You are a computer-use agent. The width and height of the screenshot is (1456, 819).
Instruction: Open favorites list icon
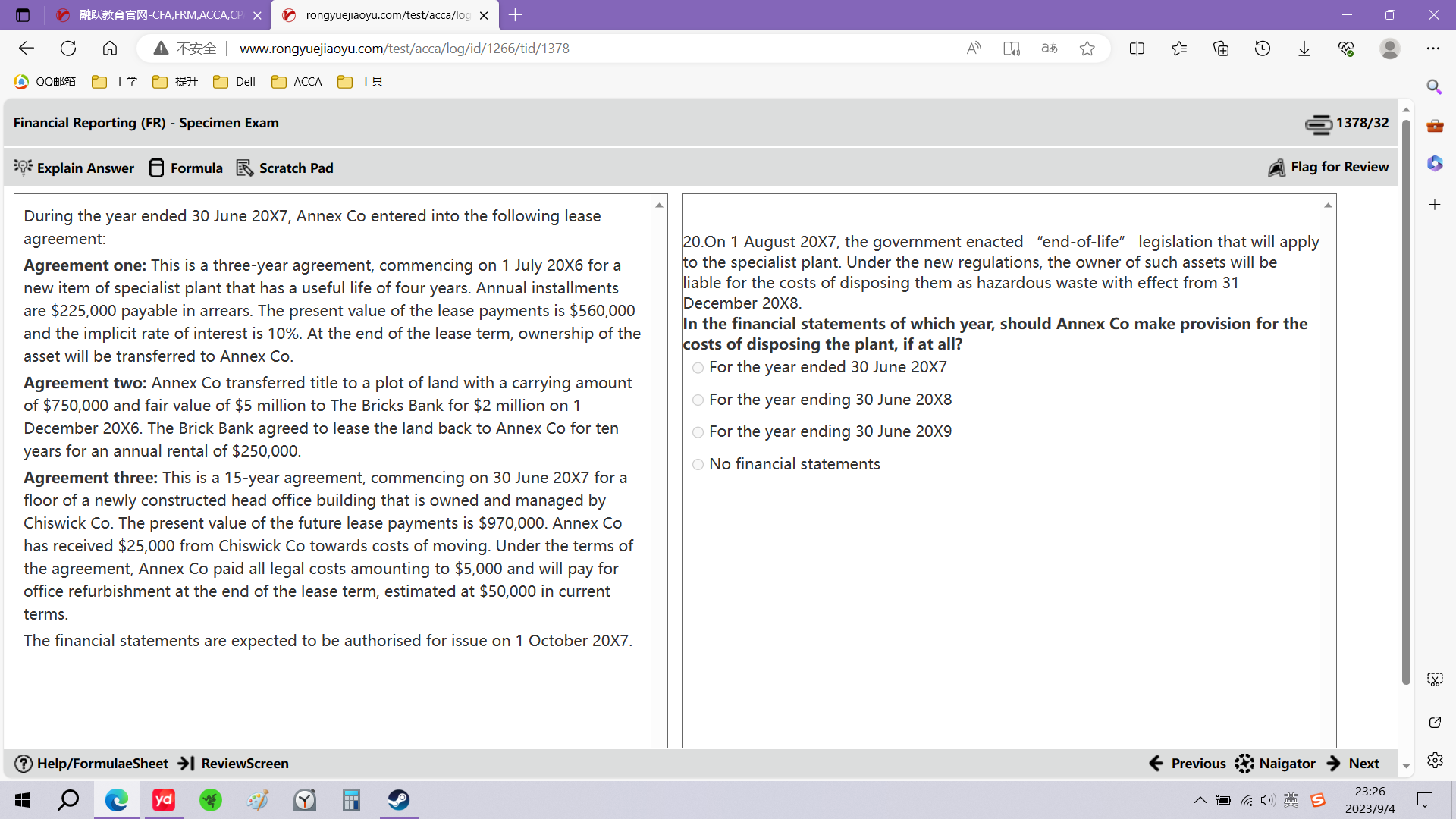pyautogui.click(x=1179, y=49)
